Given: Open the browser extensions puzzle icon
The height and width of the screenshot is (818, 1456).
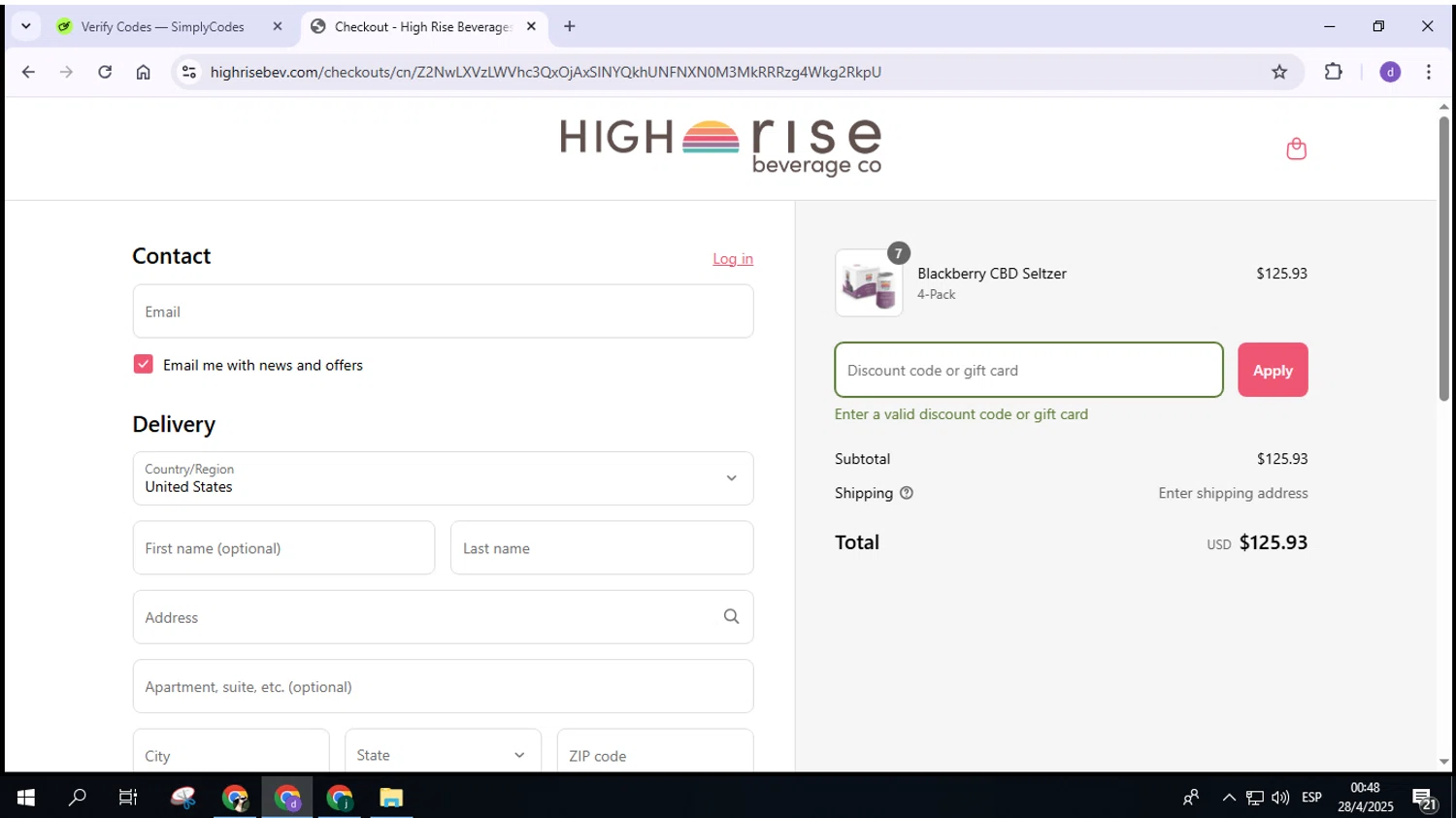Looking at the screenshot, I should click(x=1333, y=72).
